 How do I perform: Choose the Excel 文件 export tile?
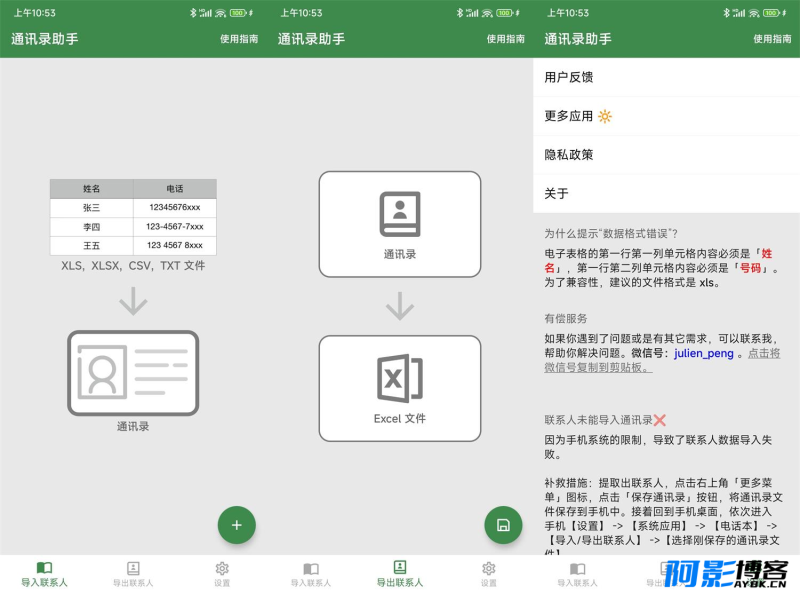click(400, 388)
